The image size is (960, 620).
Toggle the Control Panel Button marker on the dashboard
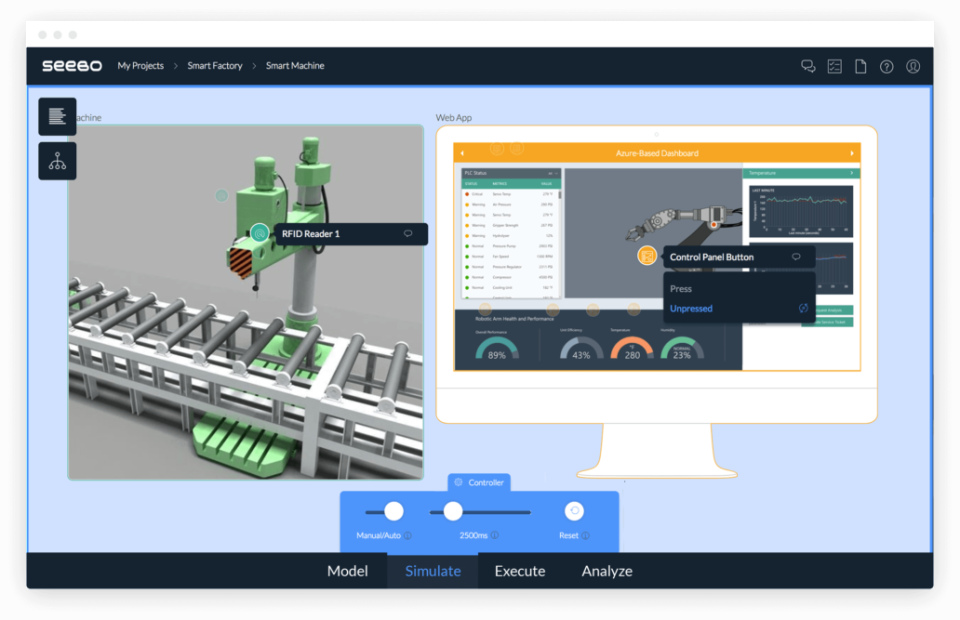point(645,257)
